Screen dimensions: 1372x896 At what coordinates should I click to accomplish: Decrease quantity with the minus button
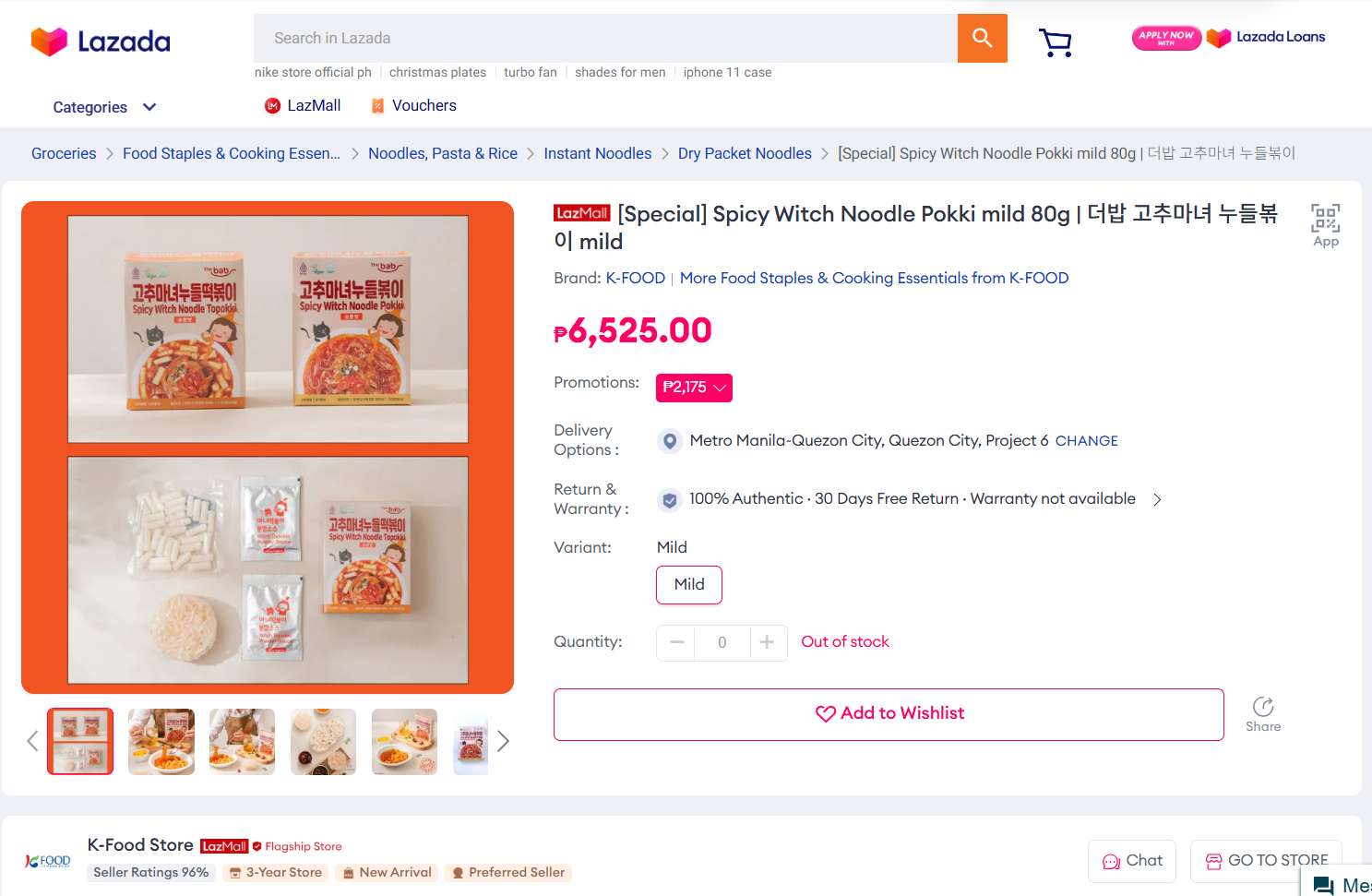coord(677,642)
